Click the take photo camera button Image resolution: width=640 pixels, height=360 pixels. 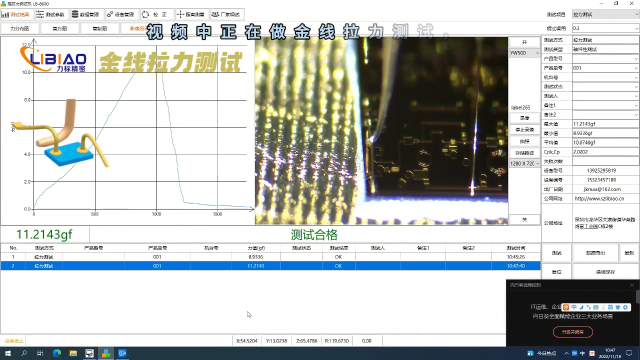pyautogui.click(x=524, y=141)
